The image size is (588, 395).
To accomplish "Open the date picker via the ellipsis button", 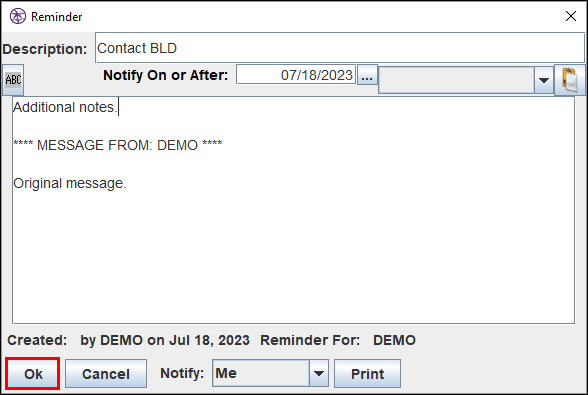I will click(367, 75).
